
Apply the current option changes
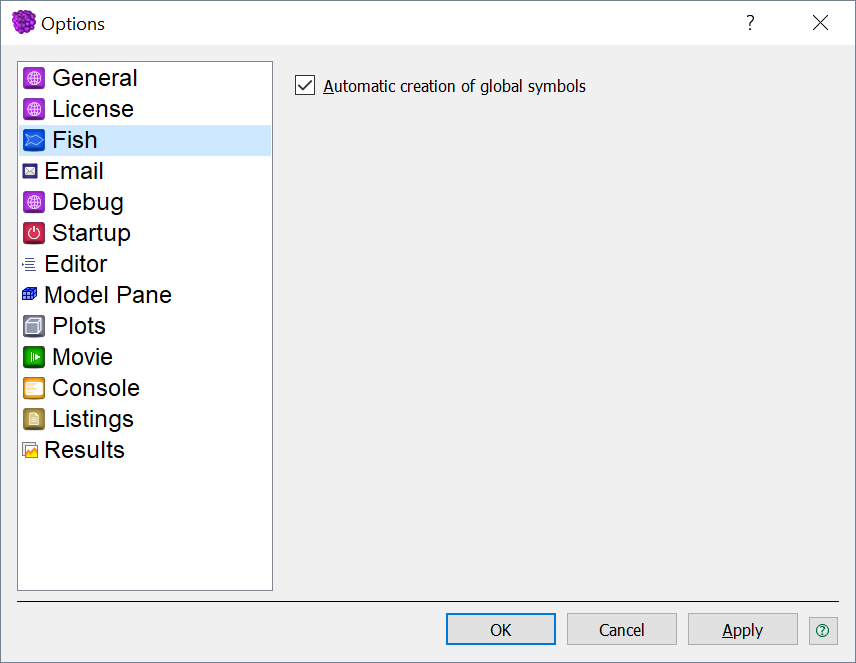pyautogui.click(x=742, y=630)
